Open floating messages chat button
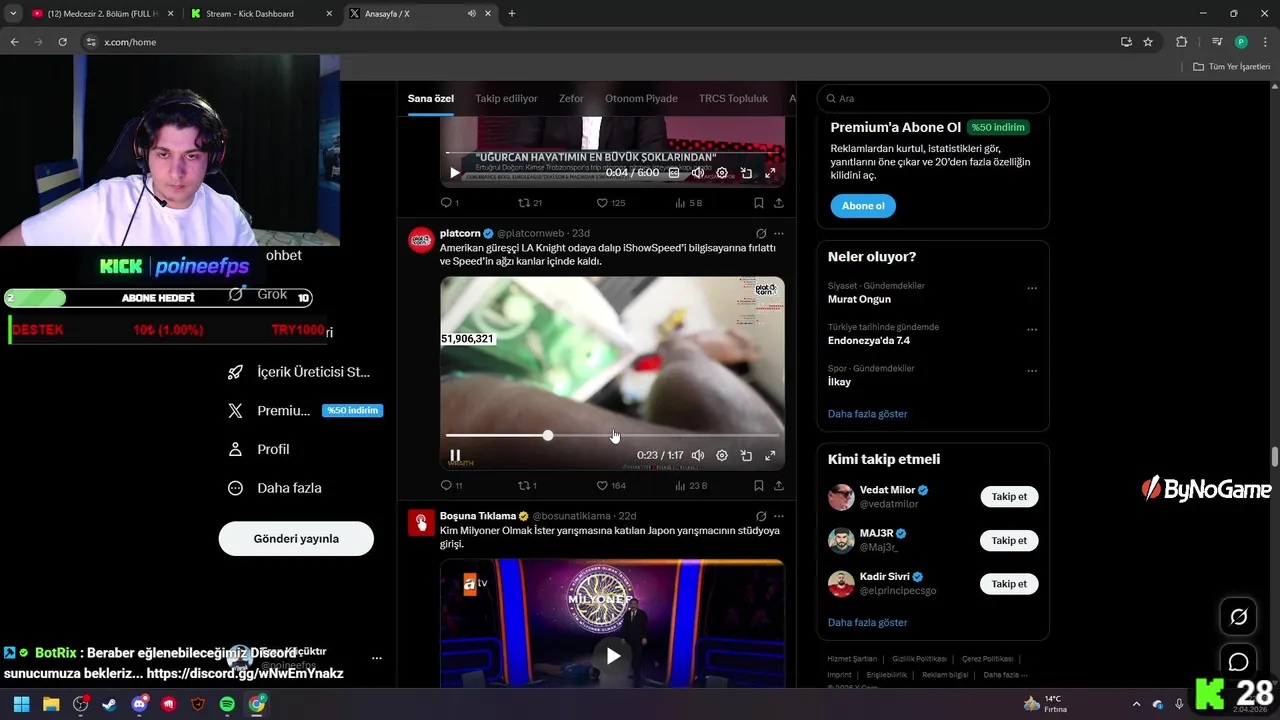The image size is (1280, 720). pyautogui.click(x=1238, y=662)
